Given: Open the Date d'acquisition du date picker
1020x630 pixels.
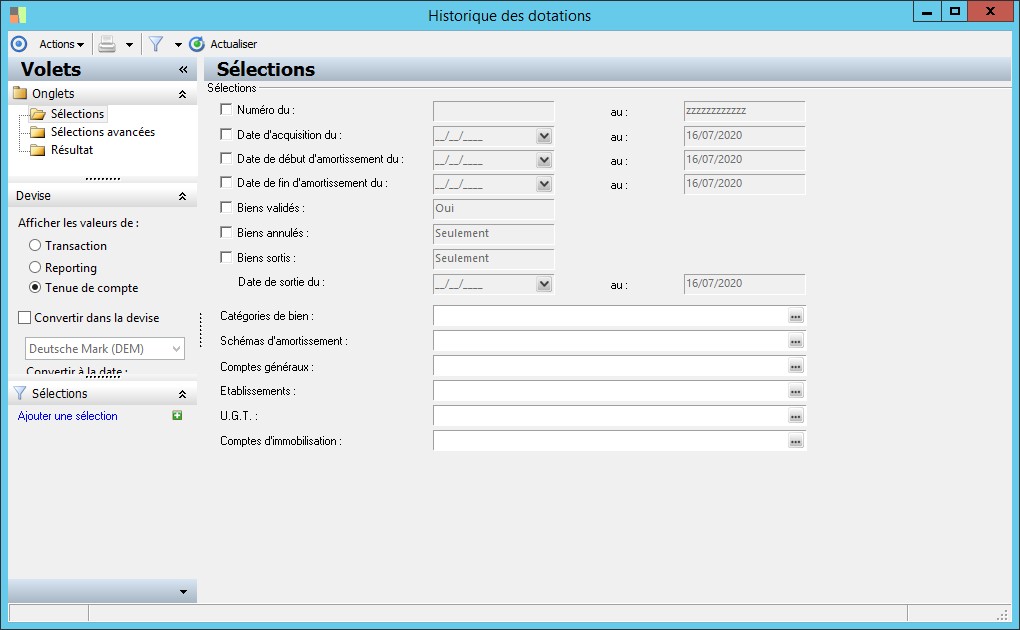Looking at the screenshot, I should 544,136.
